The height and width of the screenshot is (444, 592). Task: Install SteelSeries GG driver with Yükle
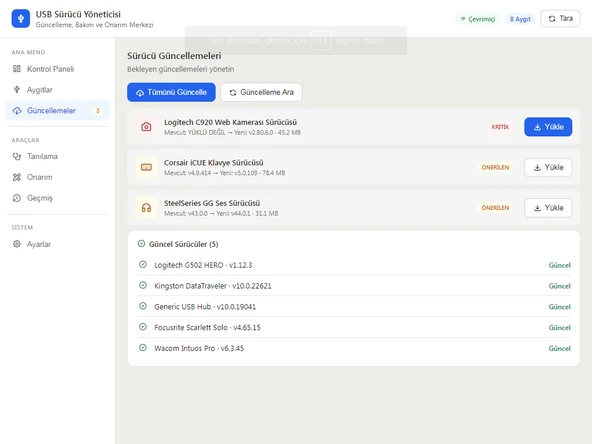pos(548,208)
